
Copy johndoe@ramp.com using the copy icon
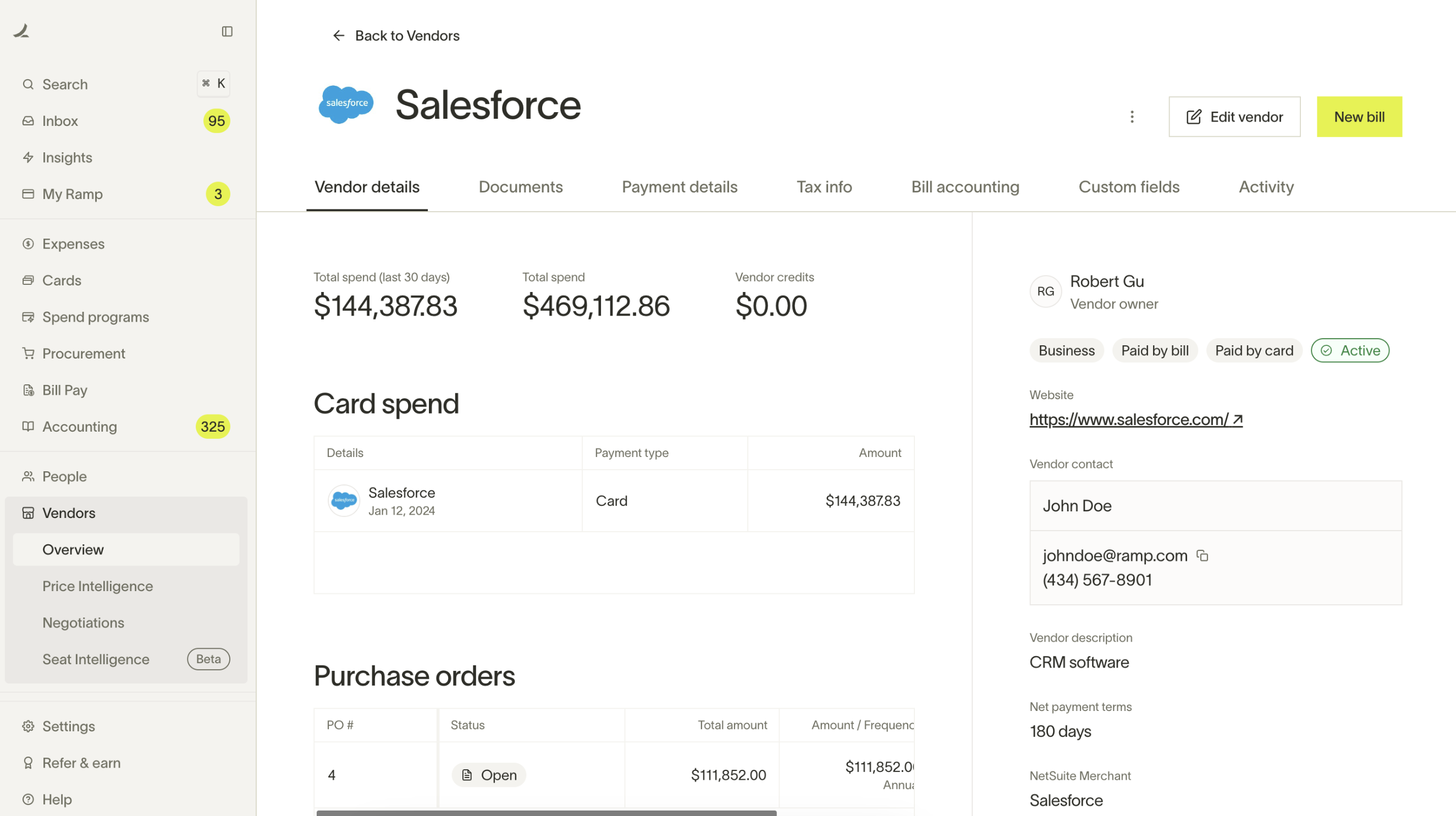[x=1202, y=555]
